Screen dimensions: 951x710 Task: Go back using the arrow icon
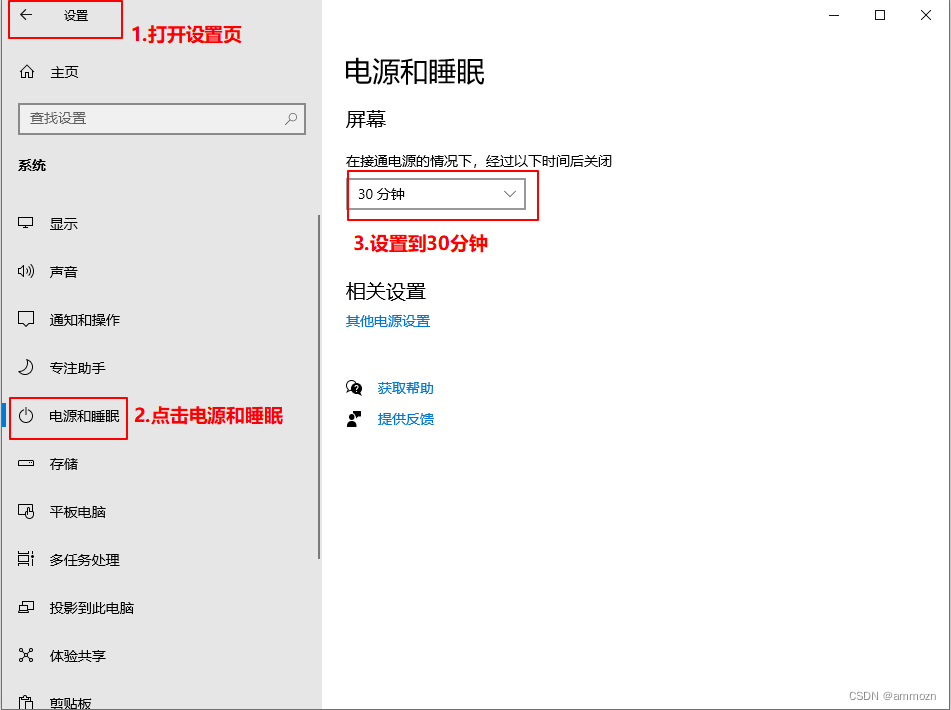click(25, 15)
